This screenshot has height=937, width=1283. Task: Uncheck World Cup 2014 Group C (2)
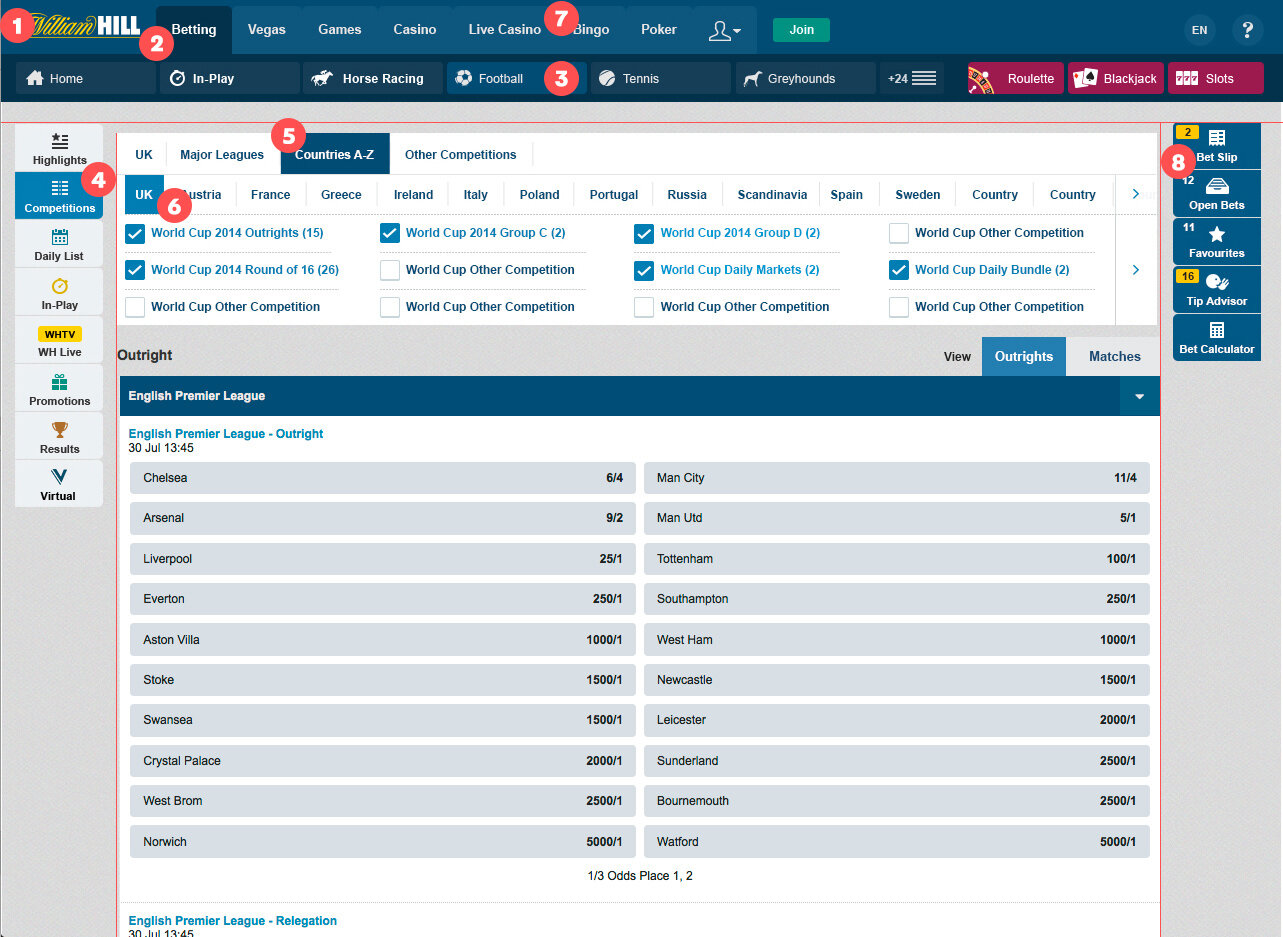pos(390,233)
